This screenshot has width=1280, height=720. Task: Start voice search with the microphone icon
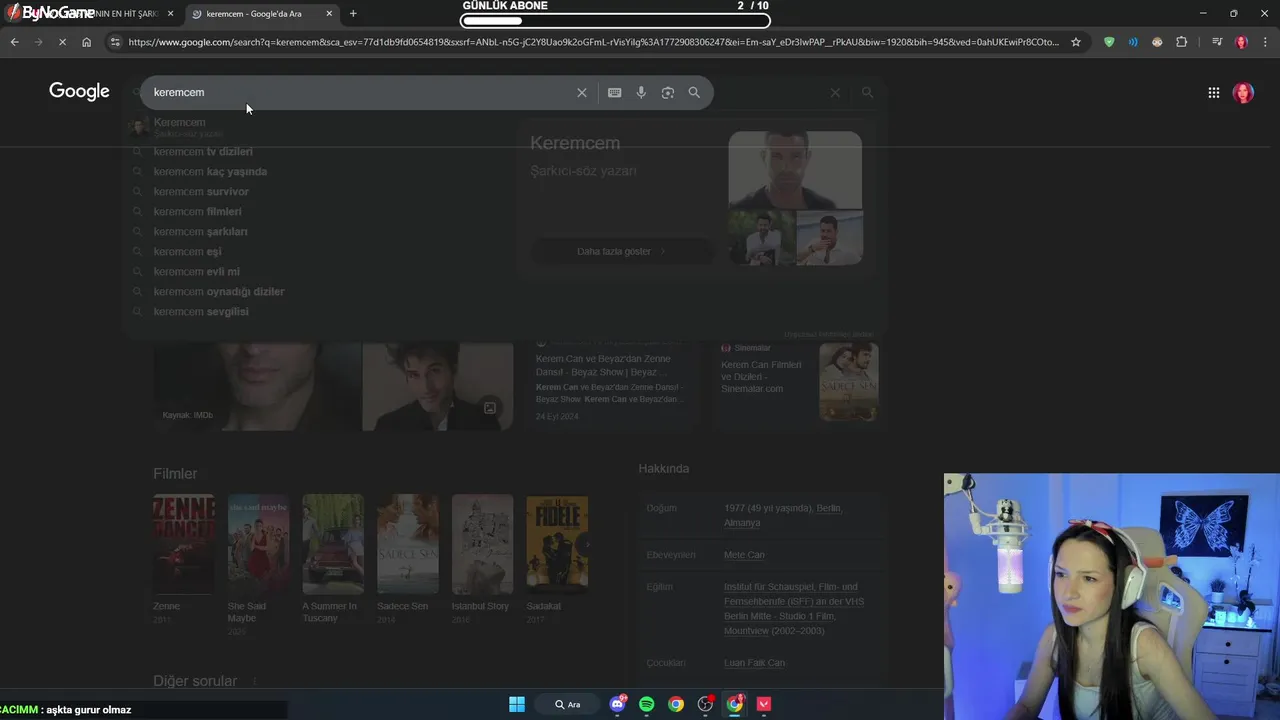[x=641, y=92]
